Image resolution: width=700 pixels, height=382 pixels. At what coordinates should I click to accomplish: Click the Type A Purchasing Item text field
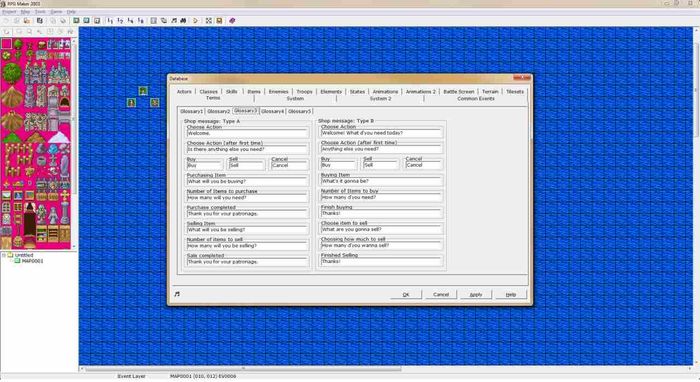[x=247, y=182]
